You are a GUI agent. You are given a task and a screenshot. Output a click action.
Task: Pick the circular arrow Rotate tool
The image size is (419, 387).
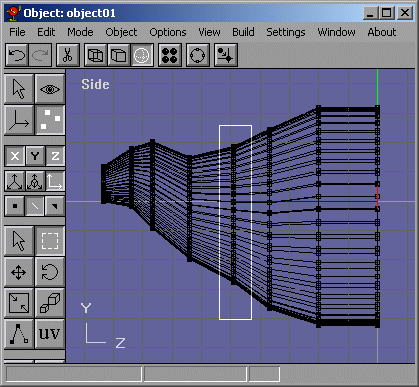coord(50,272)
